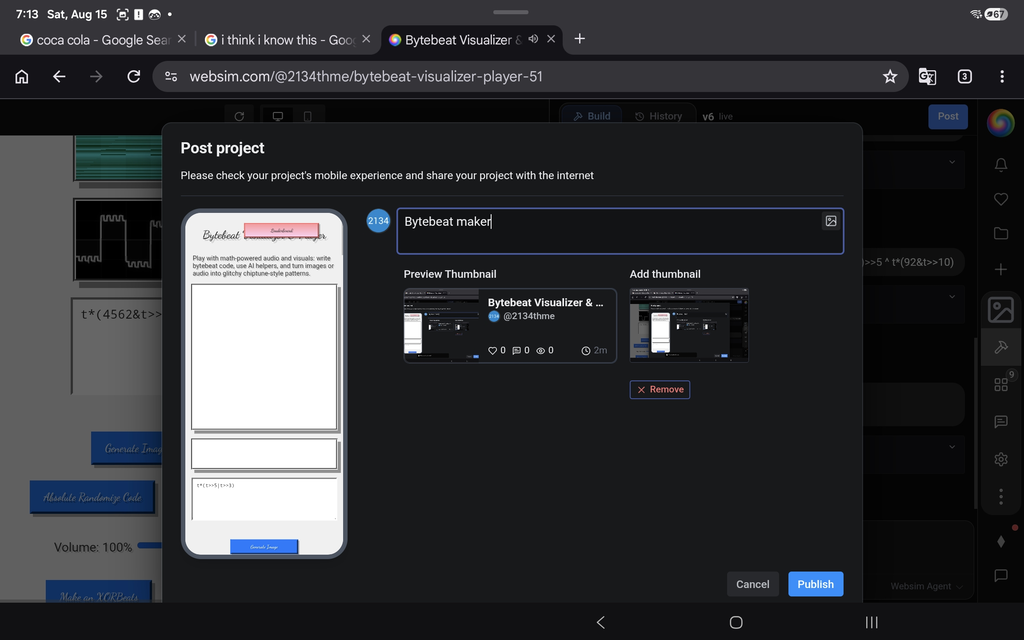Click the 2134 user avatar

[x=378, y=221]
